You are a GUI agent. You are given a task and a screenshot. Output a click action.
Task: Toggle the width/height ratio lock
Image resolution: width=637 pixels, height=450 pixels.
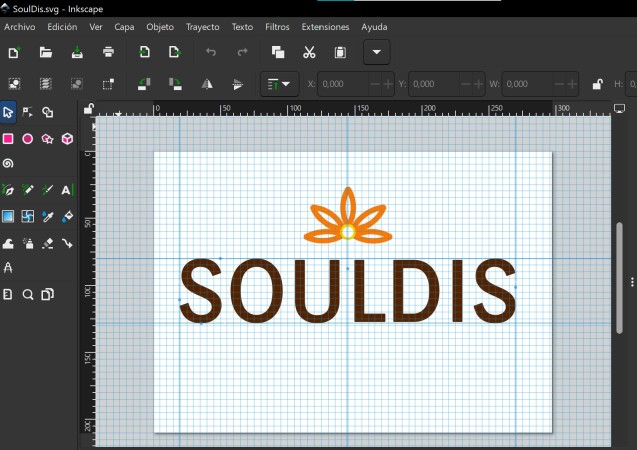click(597, 84)
